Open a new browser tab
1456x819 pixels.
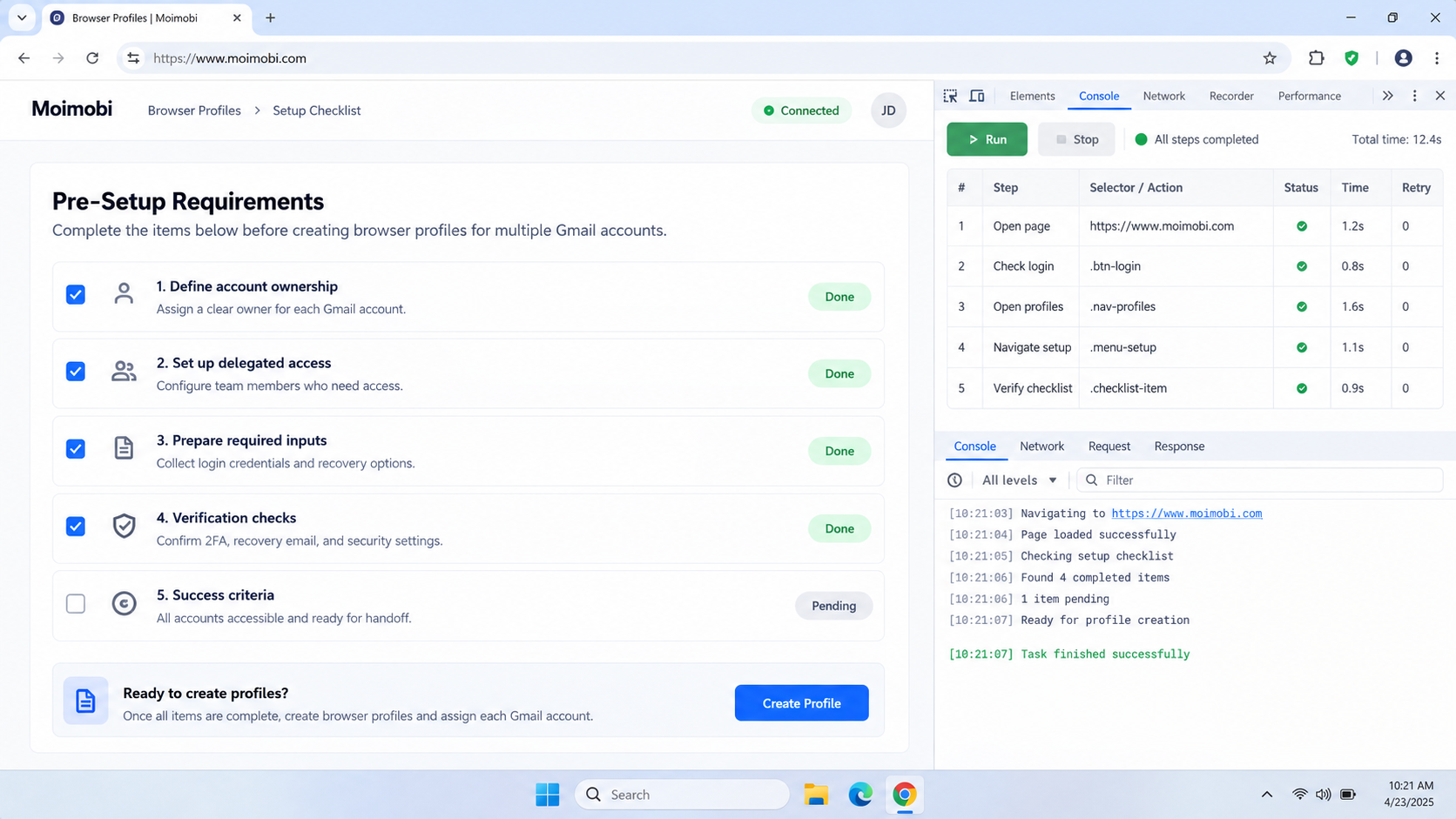(x=270, y=17)
